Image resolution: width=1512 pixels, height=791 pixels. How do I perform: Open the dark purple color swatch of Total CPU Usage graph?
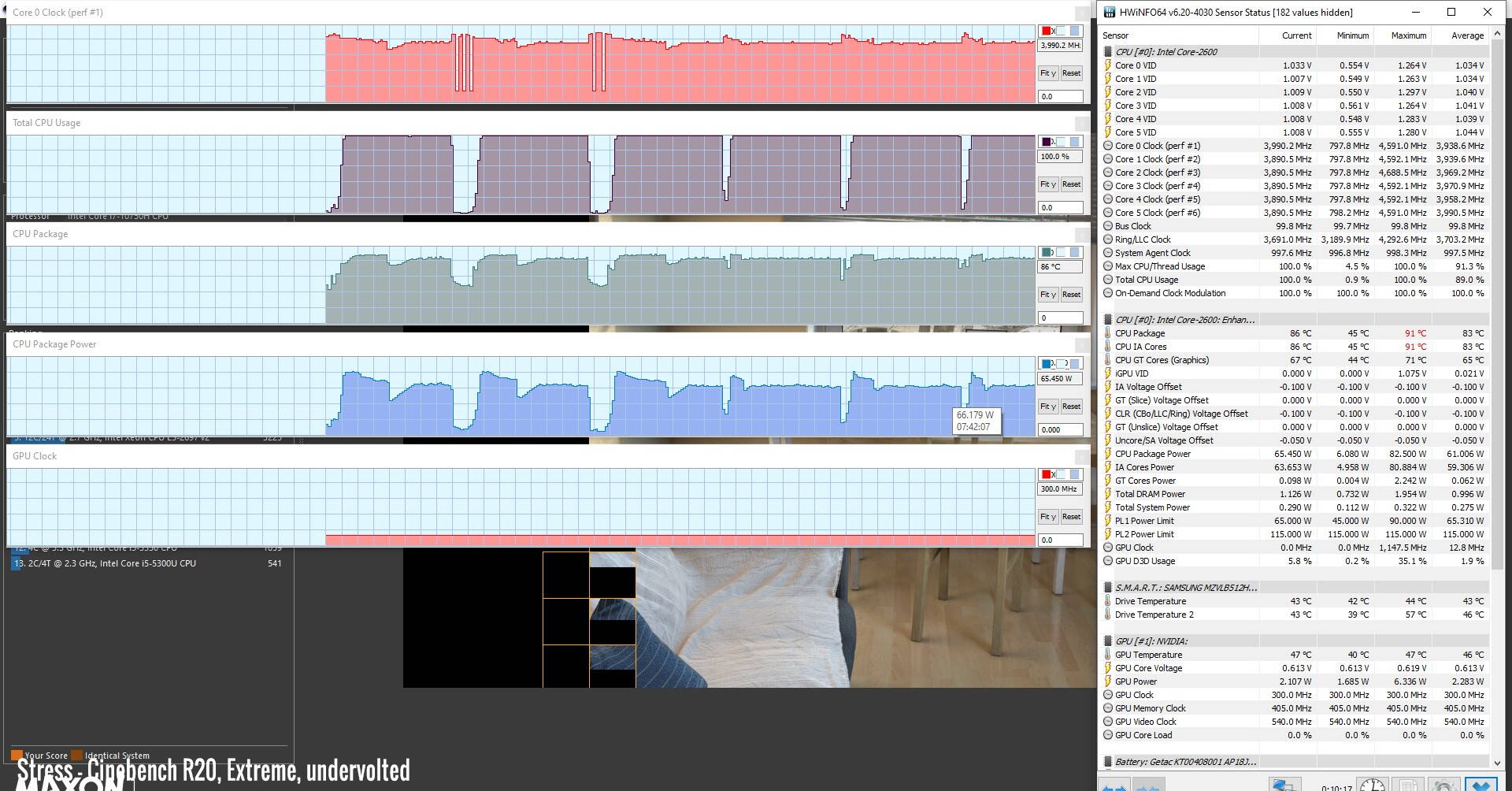click(x=1047, y=142)
